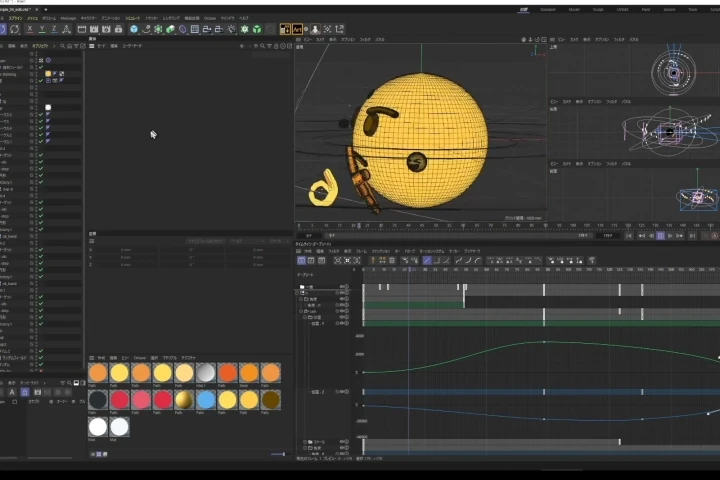The width and height of the screenshot is (720, 480).
Task: Collapse the cam object in timeline tree
Action: tap(301, 311)
